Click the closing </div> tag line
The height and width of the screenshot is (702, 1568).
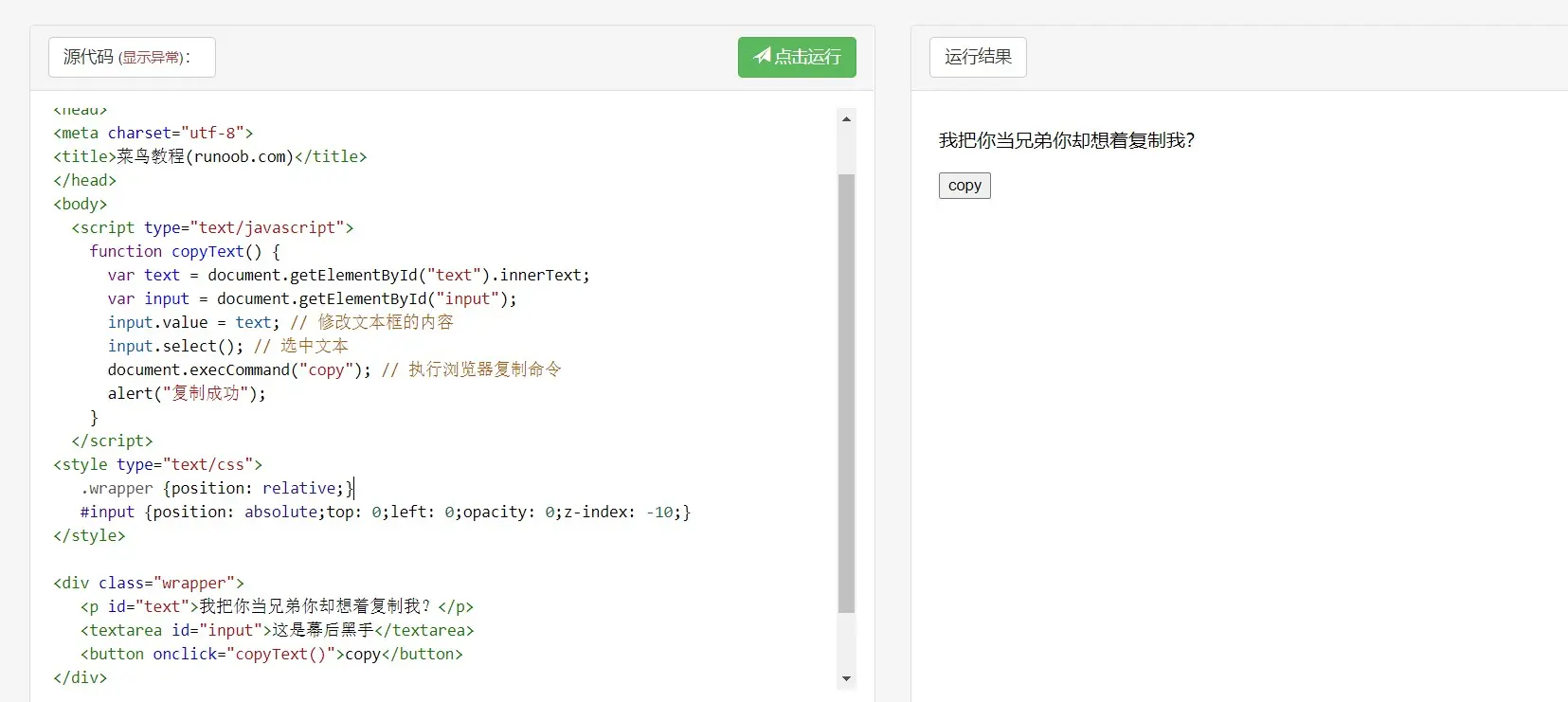81,677
